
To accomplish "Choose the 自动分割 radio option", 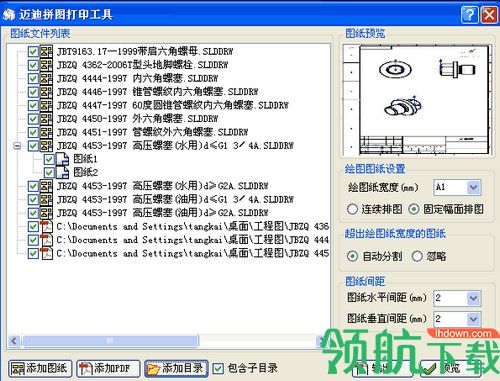I will pyautogui.click(x=352, y=256).
